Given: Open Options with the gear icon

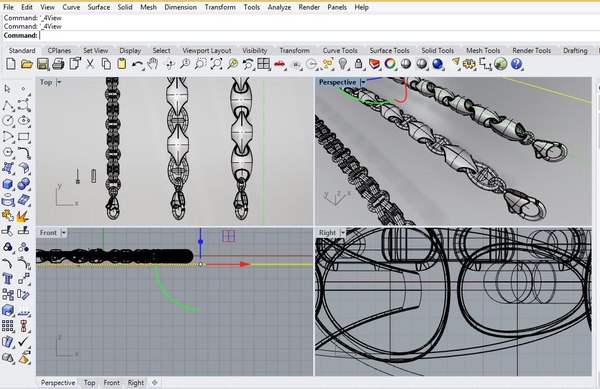Looking at the screenshot, I should (x=469, y=64).
